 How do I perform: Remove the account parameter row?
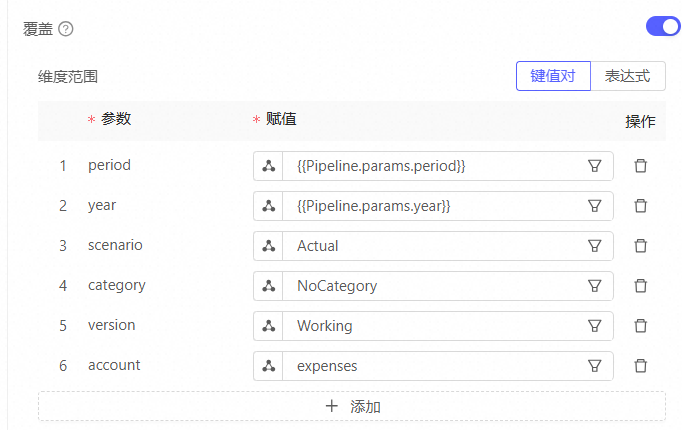point(641,366)
